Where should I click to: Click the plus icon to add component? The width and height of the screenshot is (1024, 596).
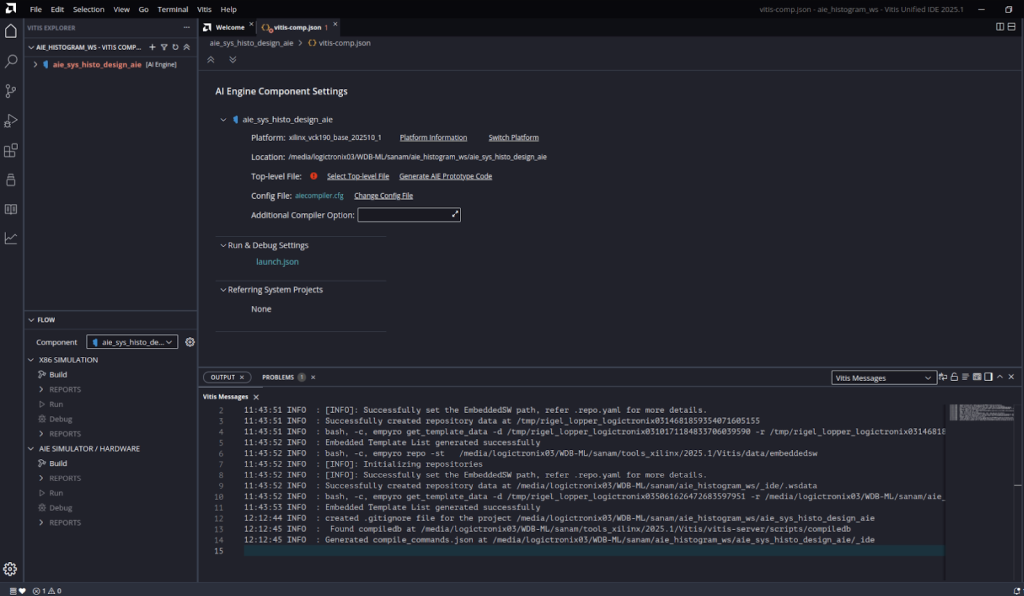152,47
